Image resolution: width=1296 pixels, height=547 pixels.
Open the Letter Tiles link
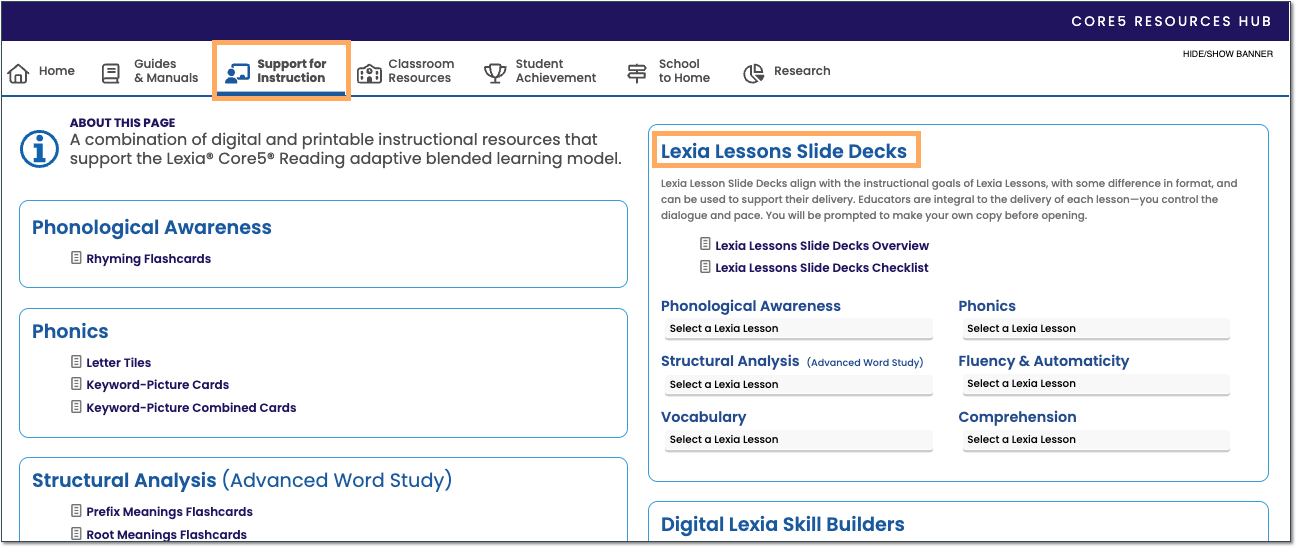[x=119, y=363]
